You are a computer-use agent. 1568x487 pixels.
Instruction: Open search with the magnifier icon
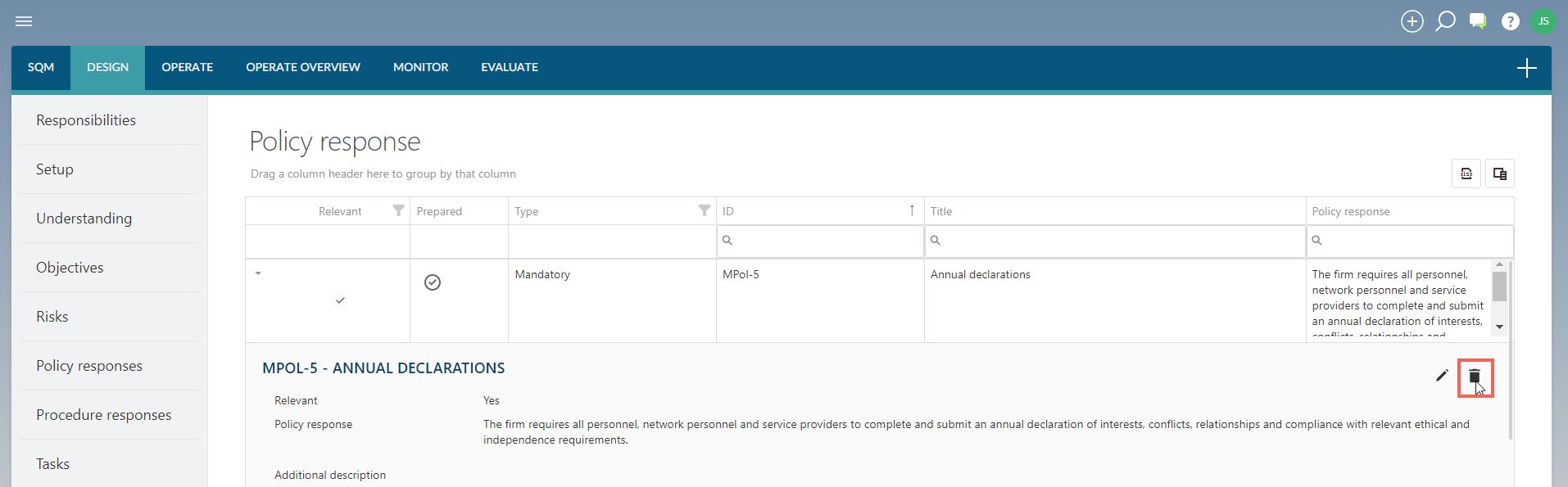(1445, 21)
